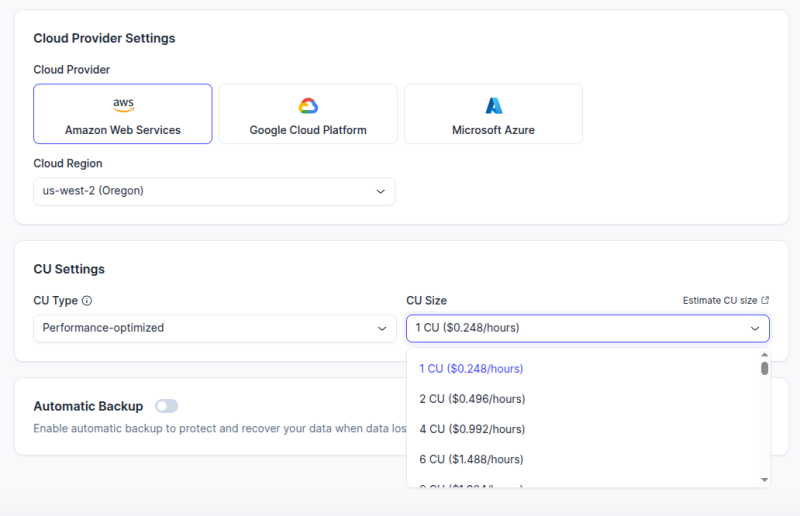Image resolution: width=800 pixels, height=516 pixels.
Task: Click the scroll up arrow in CU list
Action: (764, 354)
